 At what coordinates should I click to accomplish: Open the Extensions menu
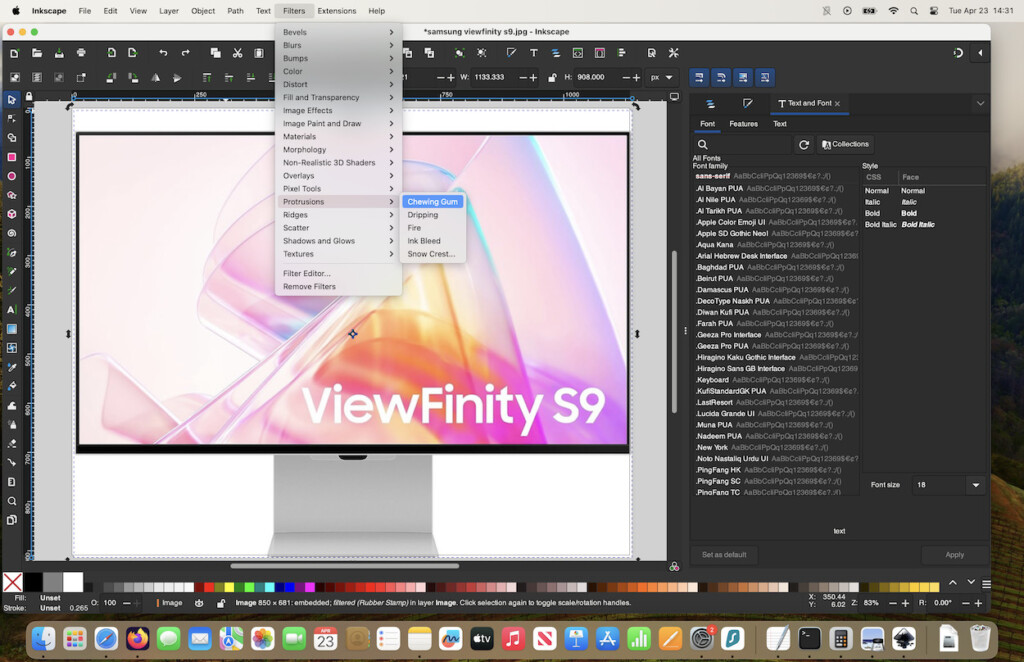336,11
